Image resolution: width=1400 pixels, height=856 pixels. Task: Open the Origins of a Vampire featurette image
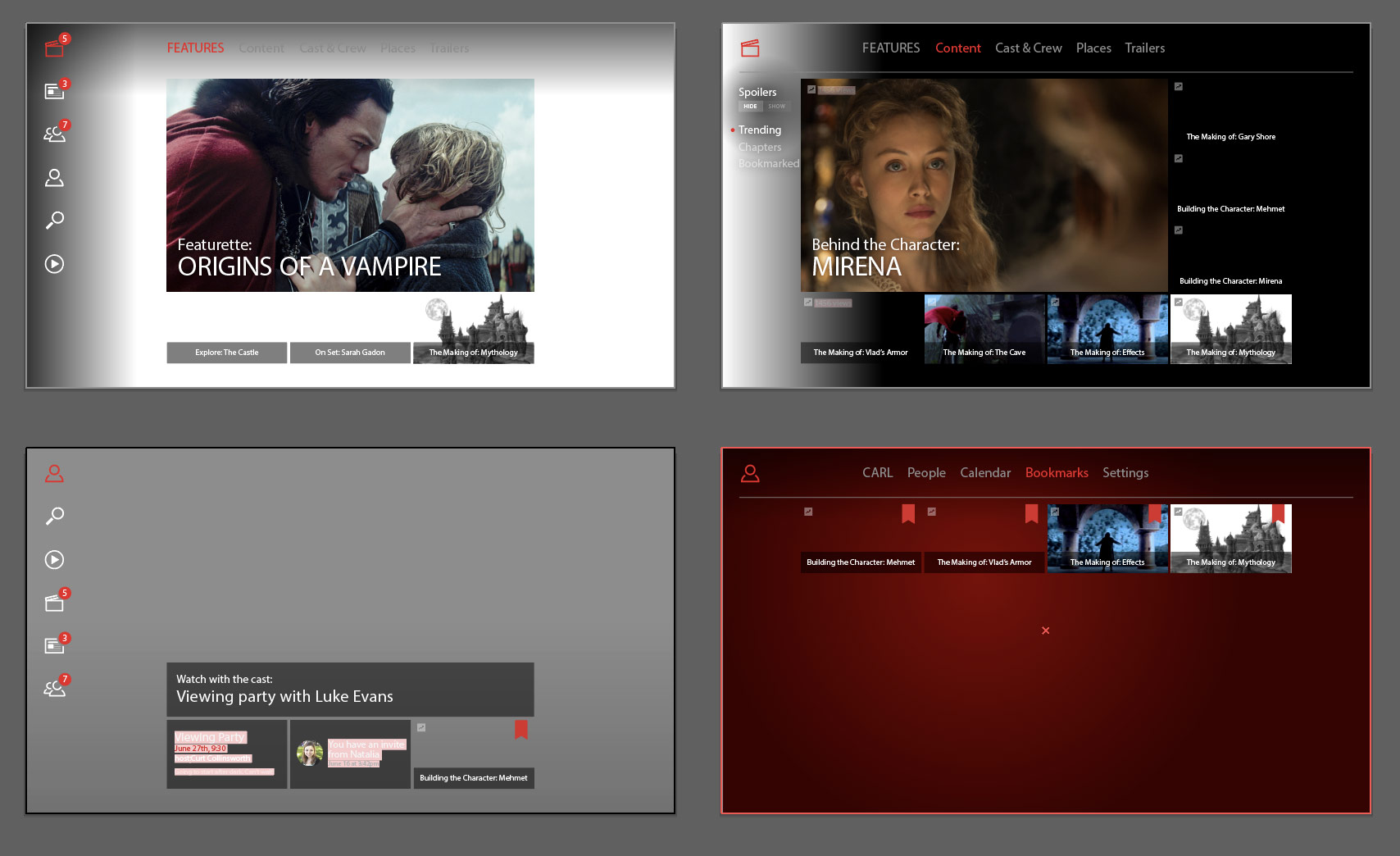350,185
